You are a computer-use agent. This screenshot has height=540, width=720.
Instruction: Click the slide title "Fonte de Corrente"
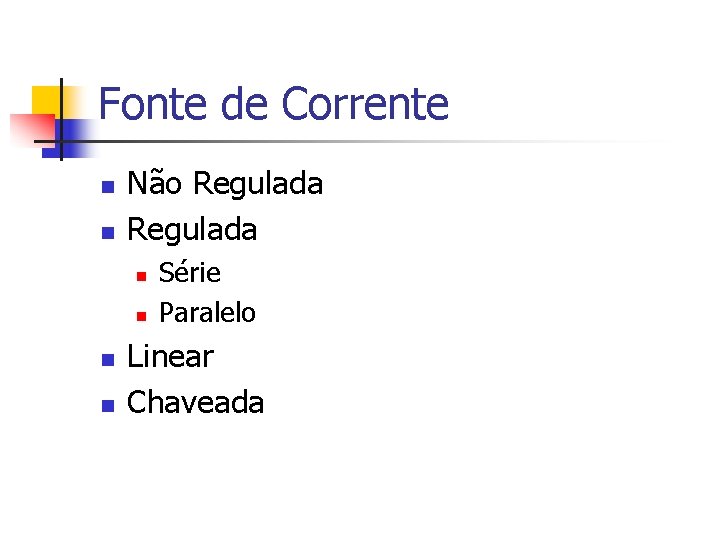tap(274, 105)
